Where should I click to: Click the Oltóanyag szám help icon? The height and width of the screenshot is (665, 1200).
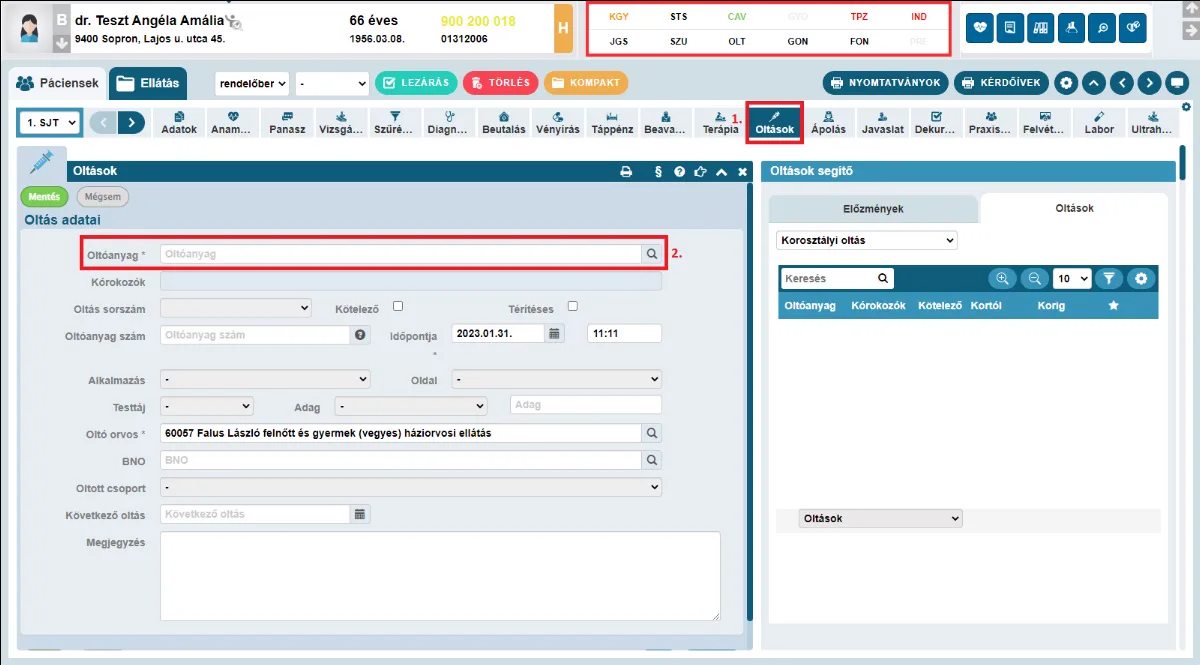(361, 335)
